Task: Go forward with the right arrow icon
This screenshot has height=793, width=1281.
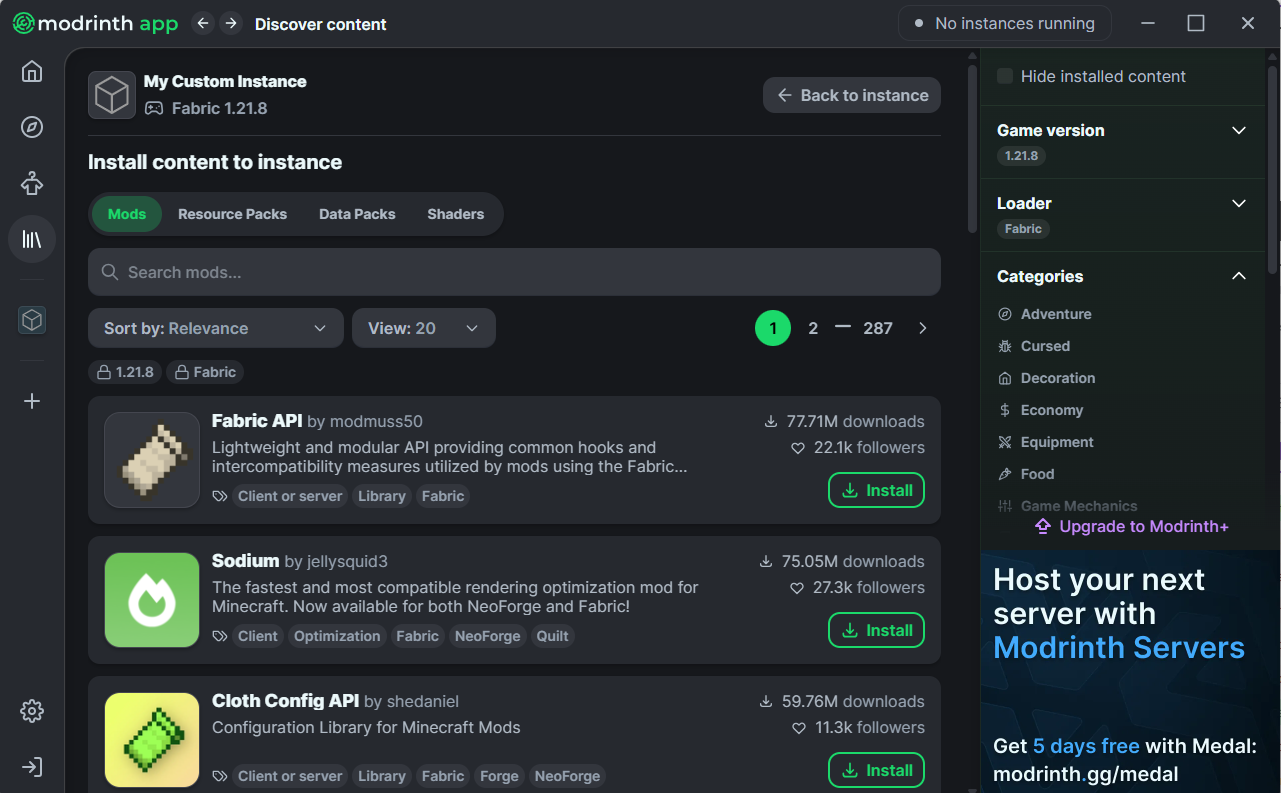Action: (x=231, y=23)
